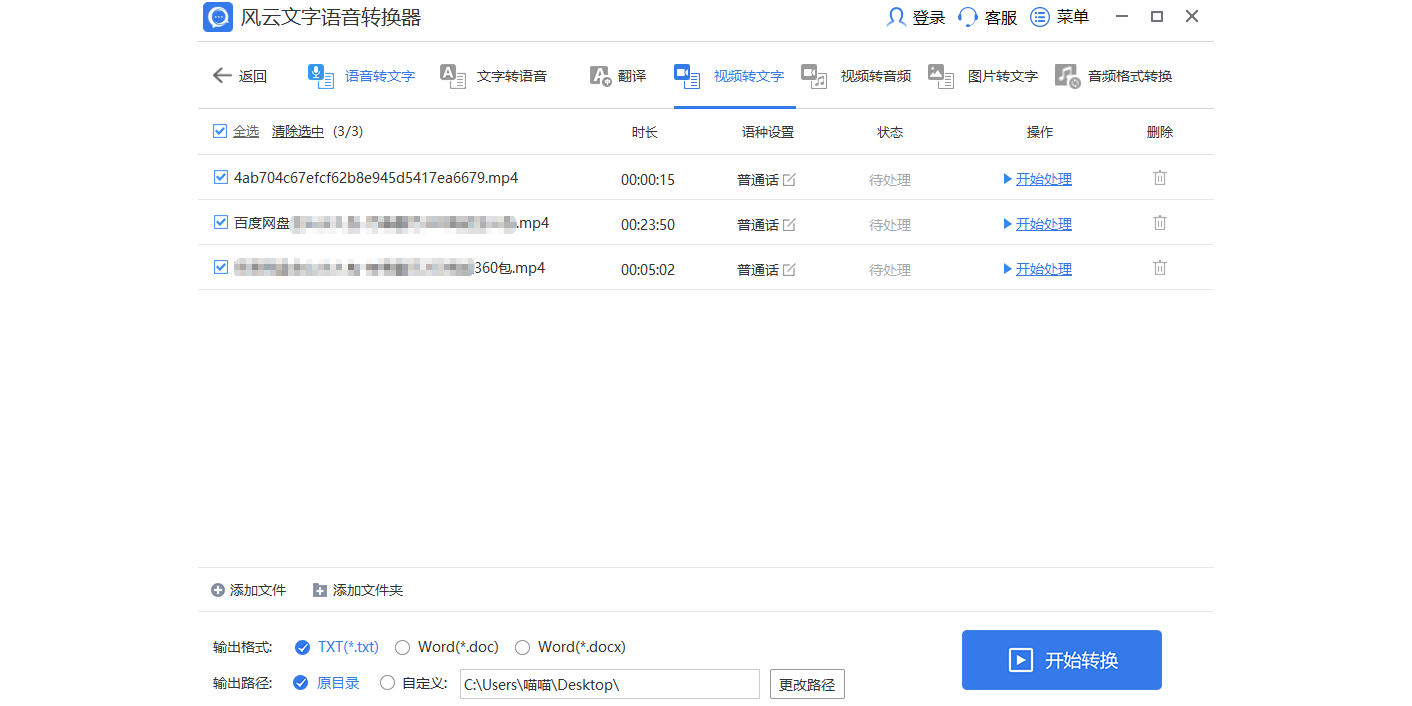Image resolution: width=1412 pixels, height=706 pixels.
Task: Select the 视频转音频 feature icon
Action: (x=813, y=75)
